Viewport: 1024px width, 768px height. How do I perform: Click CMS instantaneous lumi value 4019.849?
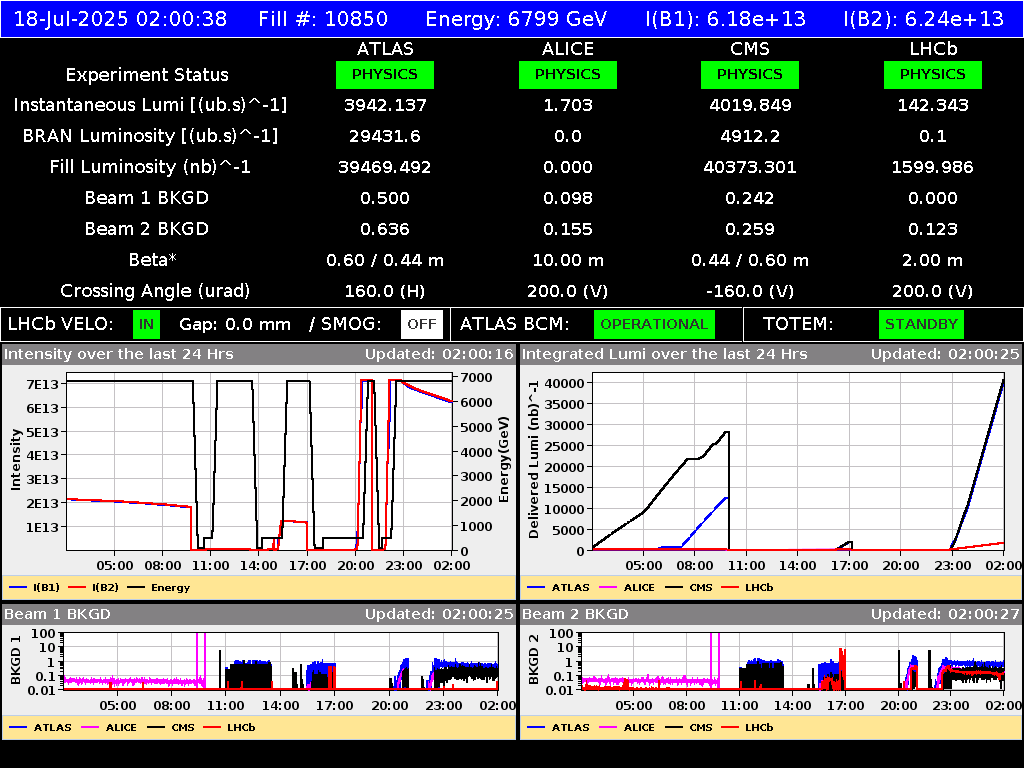(750, 105)
